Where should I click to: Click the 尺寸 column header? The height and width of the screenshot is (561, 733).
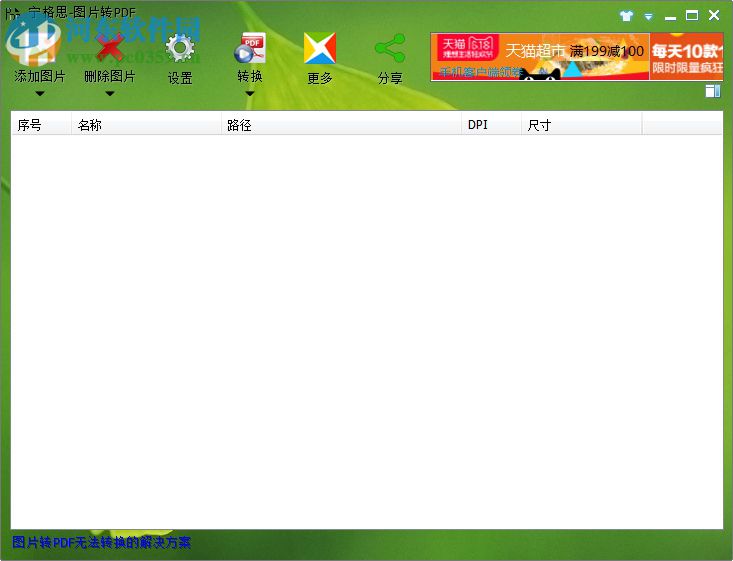click(x=582, y=125)
